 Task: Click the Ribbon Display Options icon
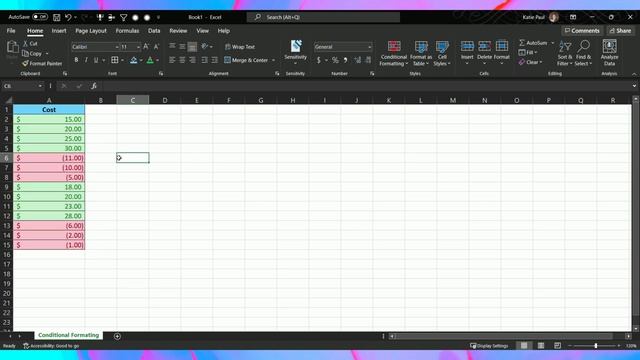tap(573, 17)
